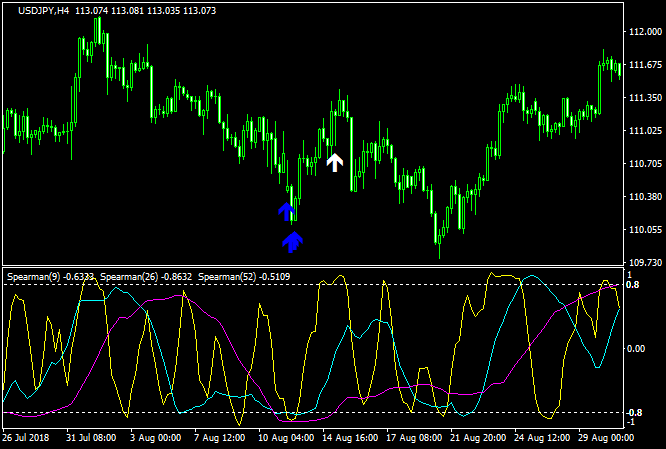Click the 3 Aug 00:00 time label
The width and height of the screenshot is (666, 449).
155,438
